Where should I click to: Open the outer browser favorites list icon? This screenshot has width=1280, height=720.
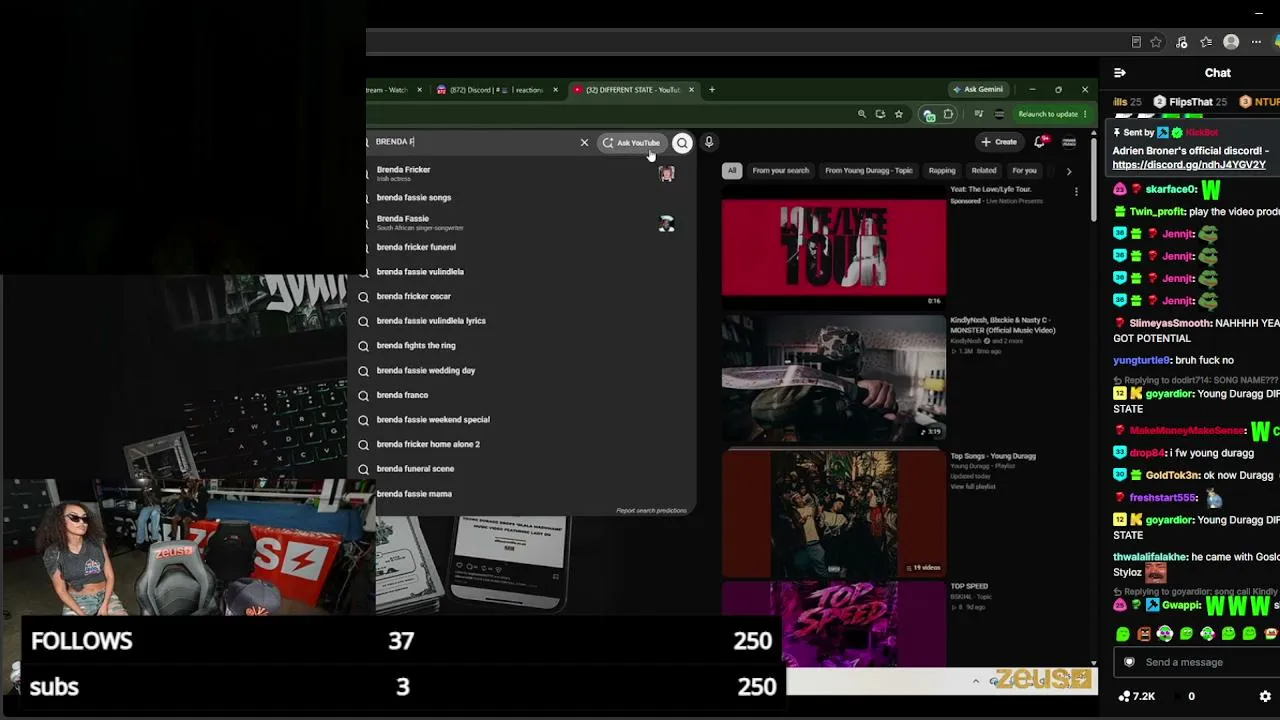pos(1206,42)
